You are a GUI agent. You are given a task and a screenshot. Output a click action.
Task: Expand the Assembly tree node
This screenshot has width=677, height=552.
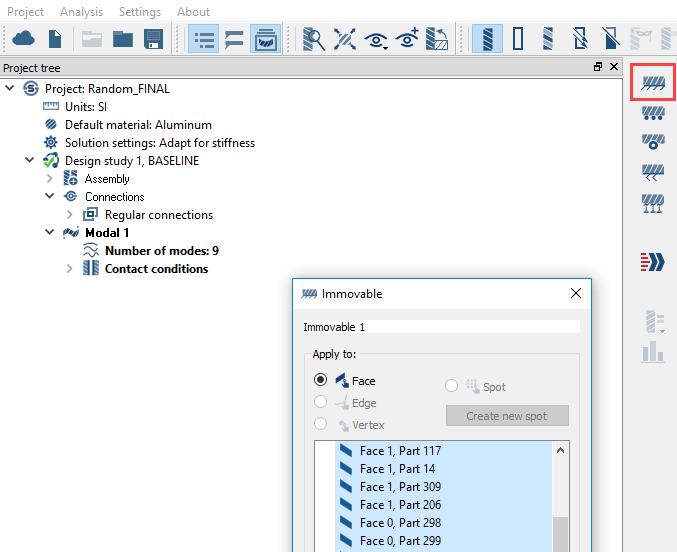click(50, 179)
